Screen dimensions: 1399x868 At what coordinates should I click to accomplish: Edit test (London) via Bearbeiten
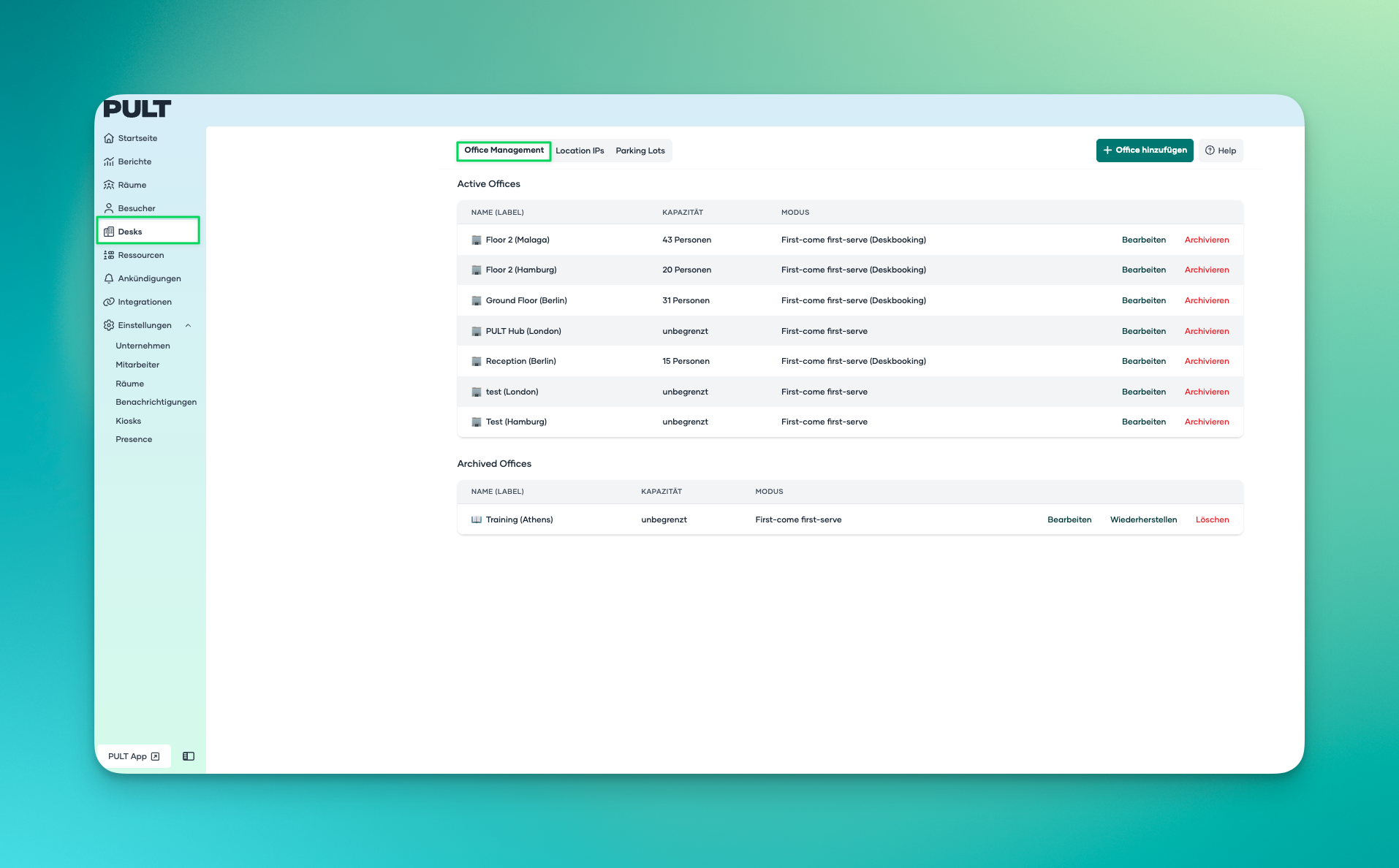pos(1144,392)
